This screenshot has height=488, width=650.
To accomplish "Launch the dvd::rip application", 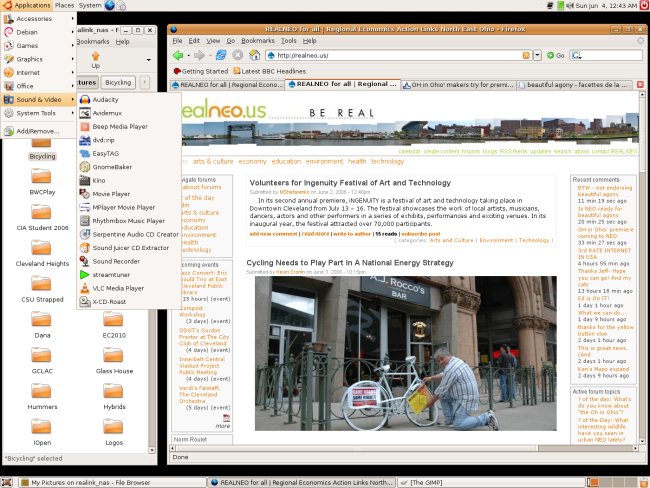I will pos(129,140).
